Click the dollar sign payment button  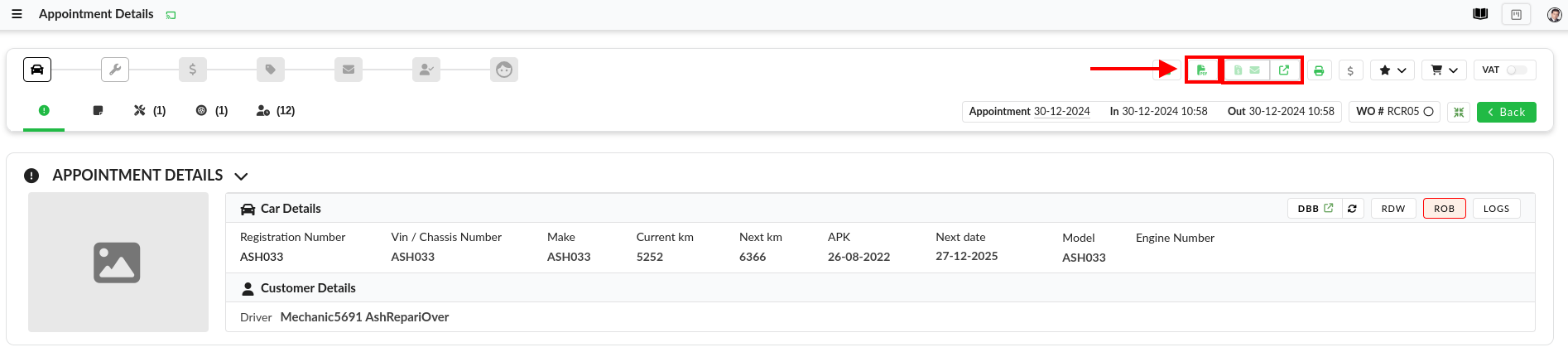(x=1350, y=70)
